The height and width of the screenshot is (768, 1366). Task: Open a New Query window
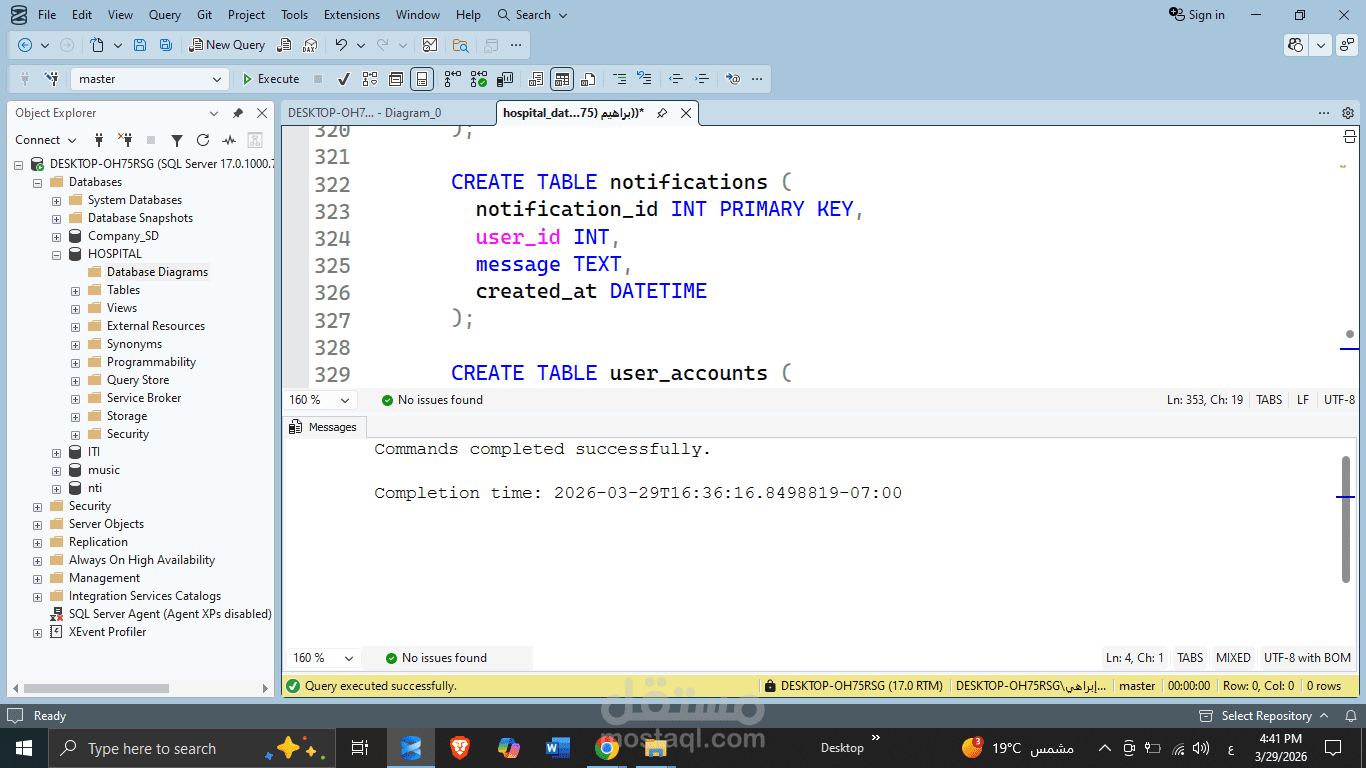point(227,45)
